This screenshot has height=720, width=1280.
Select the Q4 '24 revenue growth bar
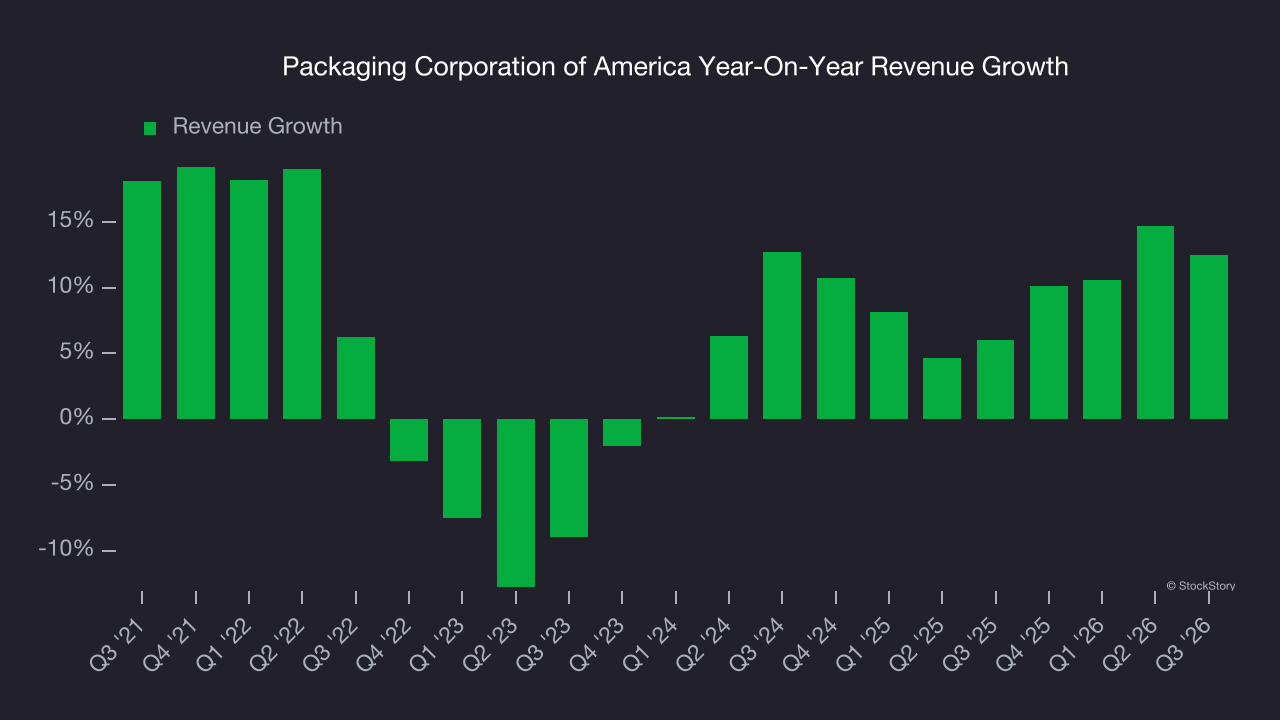point(836,348)
